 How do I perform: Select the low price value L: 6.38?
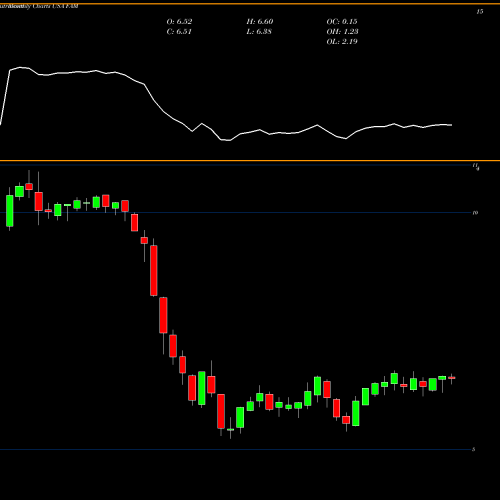tap(259, 32)
